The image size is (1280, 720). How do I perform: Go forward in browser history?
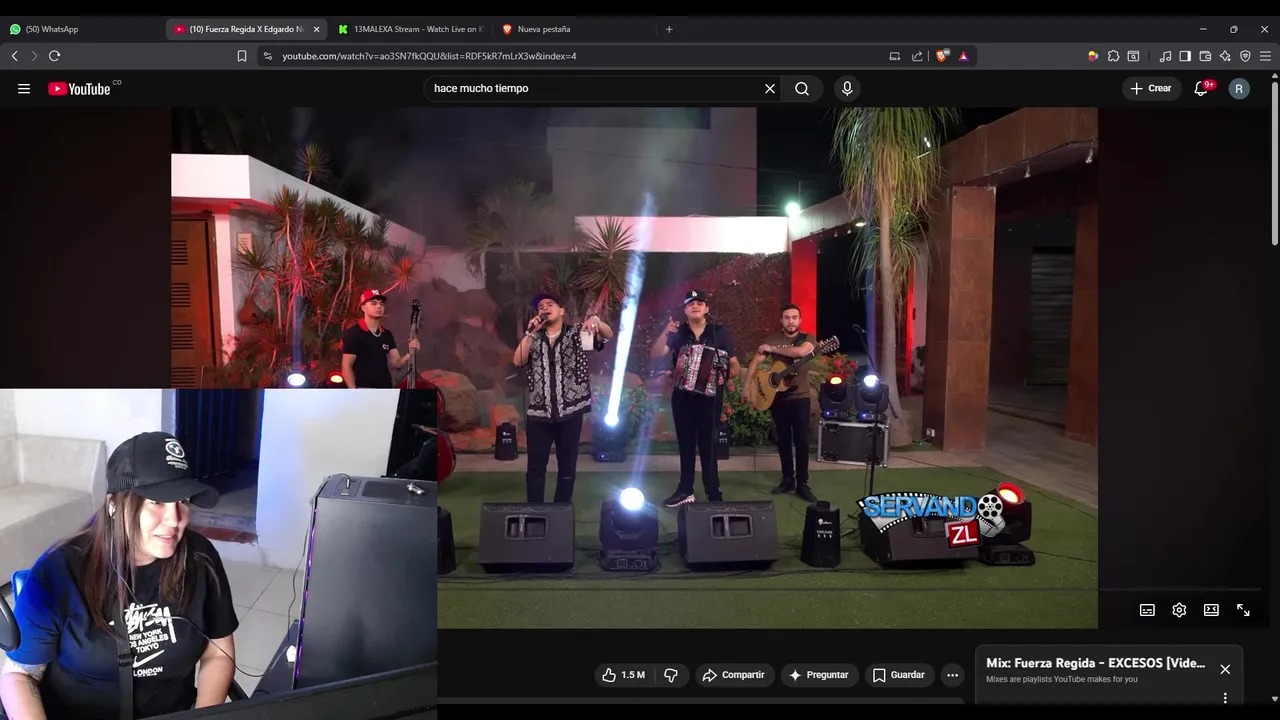tap(34, 56)
